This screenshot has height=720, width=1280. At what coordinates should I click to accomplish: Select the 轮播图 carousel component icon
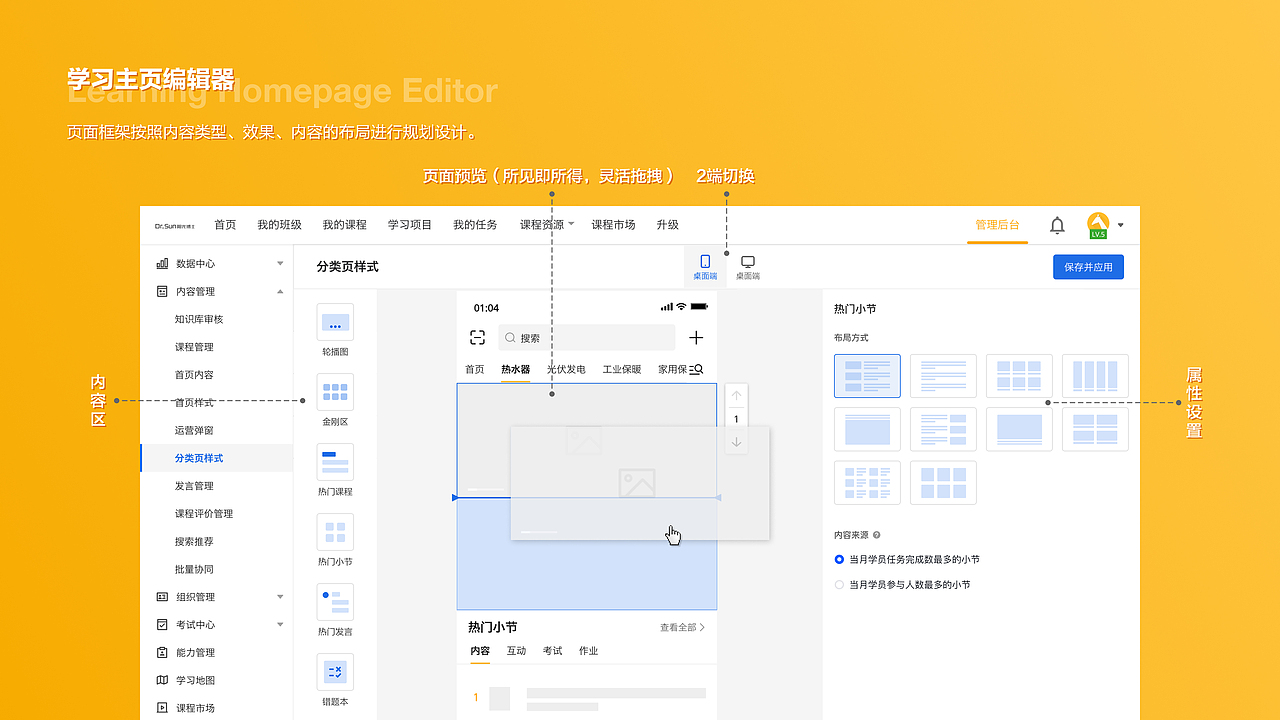click(x=335, y=322)
